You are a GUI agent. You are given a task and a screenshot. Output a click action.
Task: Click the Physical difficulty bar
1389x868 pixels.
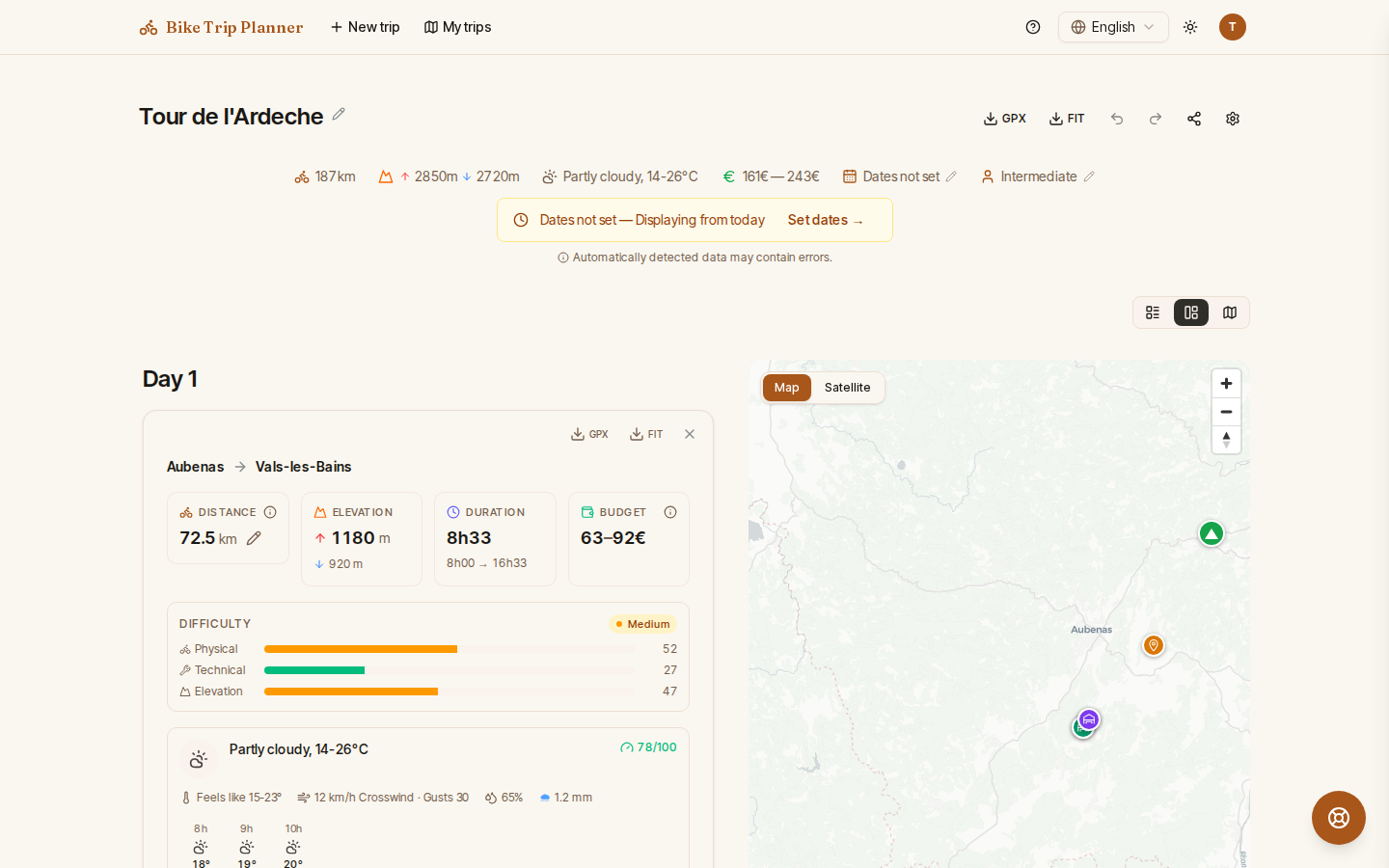449,649
